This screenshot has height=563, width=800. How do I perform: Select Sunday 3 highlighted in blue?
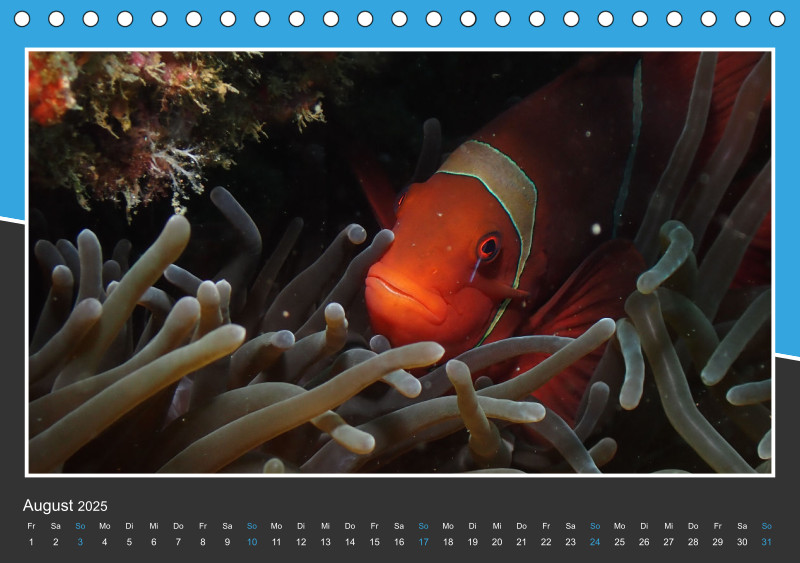[80, 542]
